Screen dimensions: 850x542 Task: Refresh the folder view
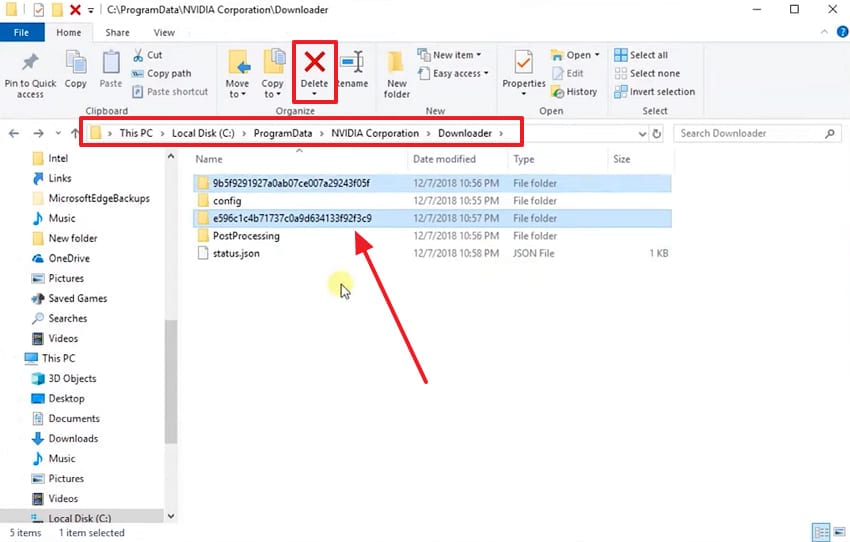coord(657,133)
